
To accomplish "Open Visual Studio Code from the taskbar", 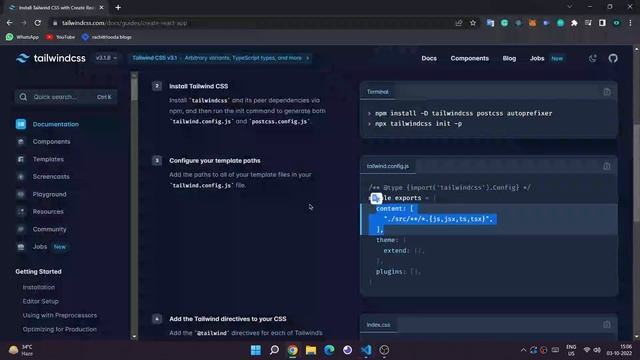I will click(x=366, y=350).
